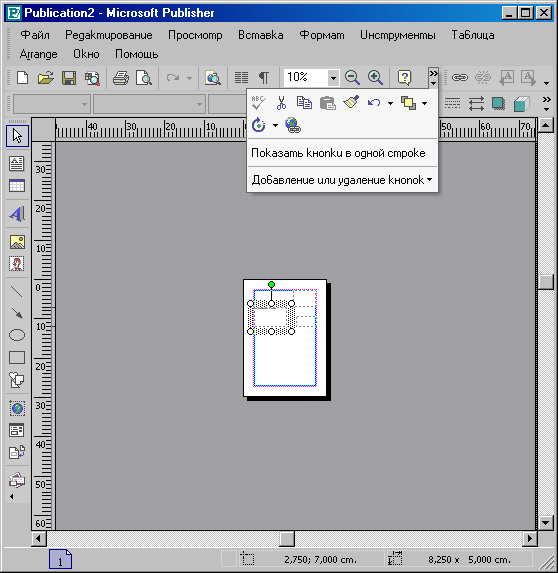Select the Clip Organizer Frame tool
Viewport: 558px width, 573px height.
click(17, 263)
